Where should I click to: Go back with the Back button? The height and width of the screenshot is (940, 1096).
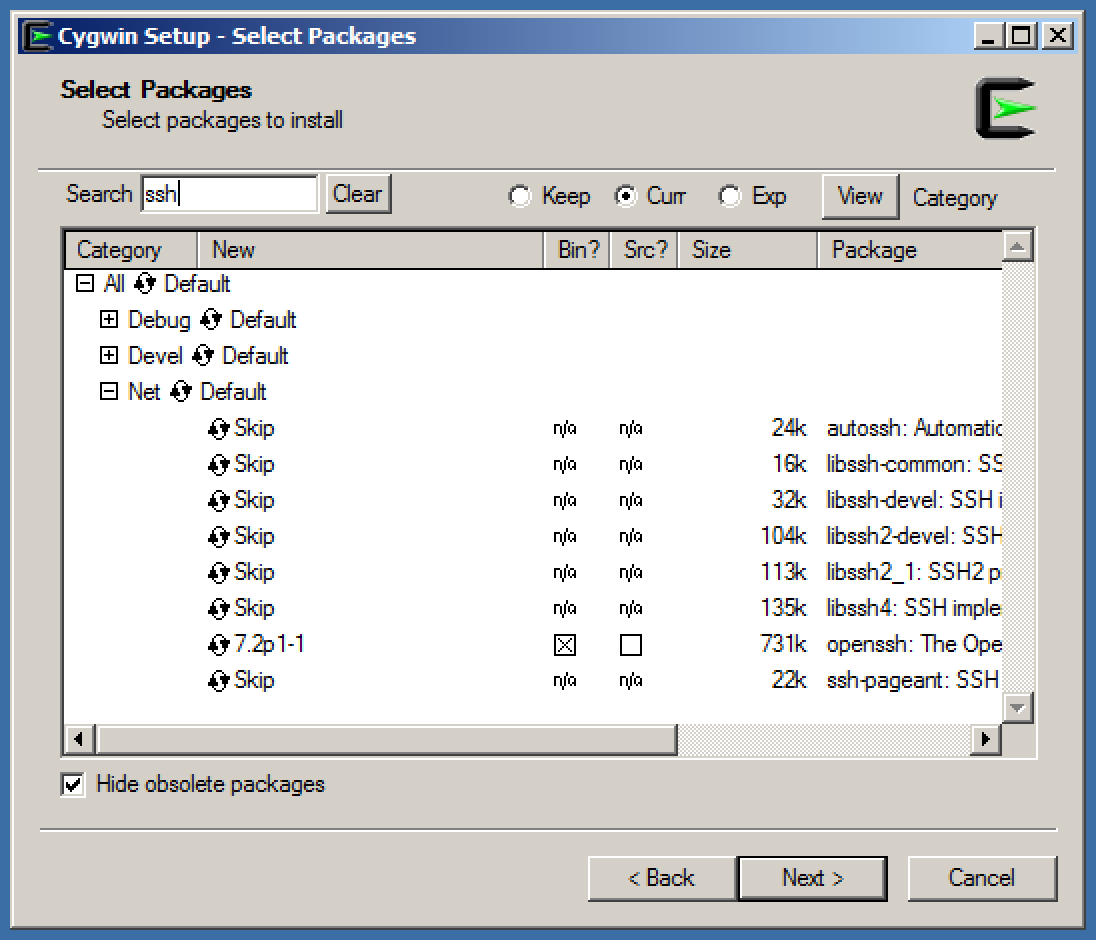662,878
